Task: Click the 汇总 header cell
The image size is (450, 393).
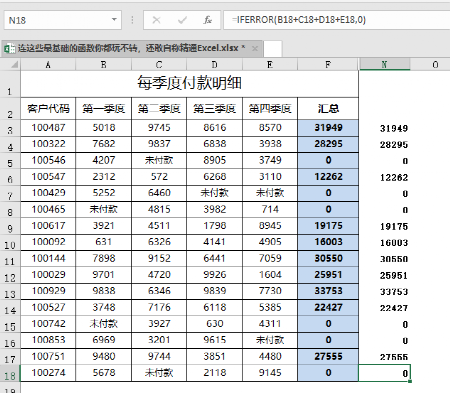Action: pos(328,109)
